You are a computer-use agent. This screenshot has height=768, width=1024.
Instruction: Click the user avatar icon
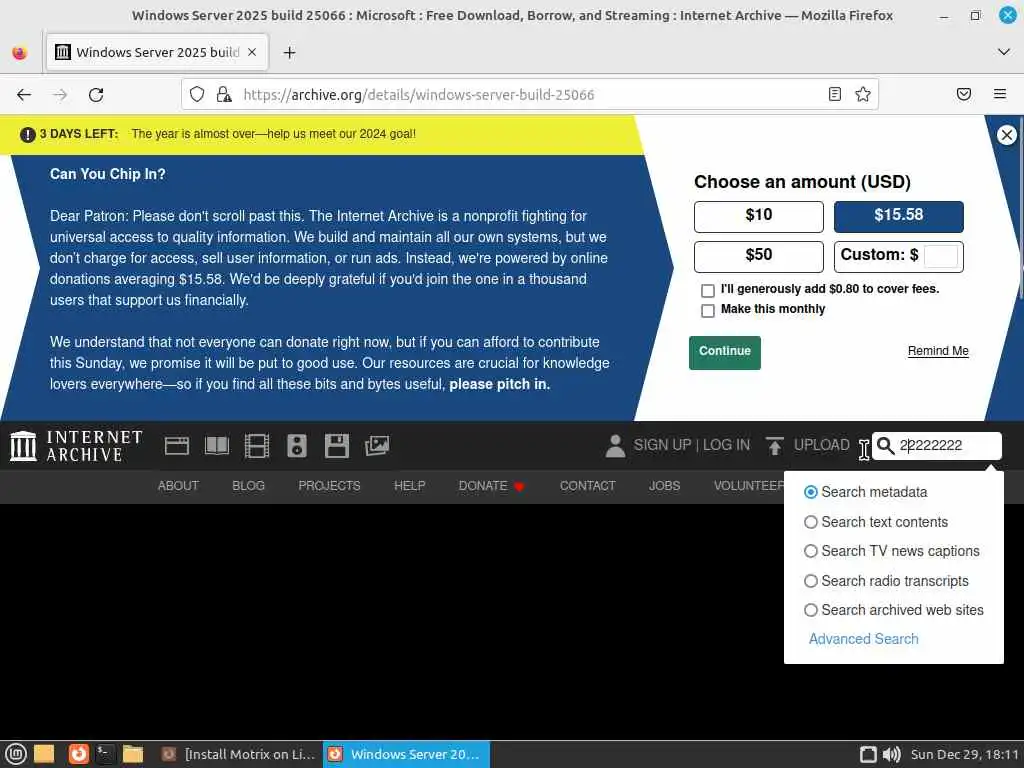point(615,446)
